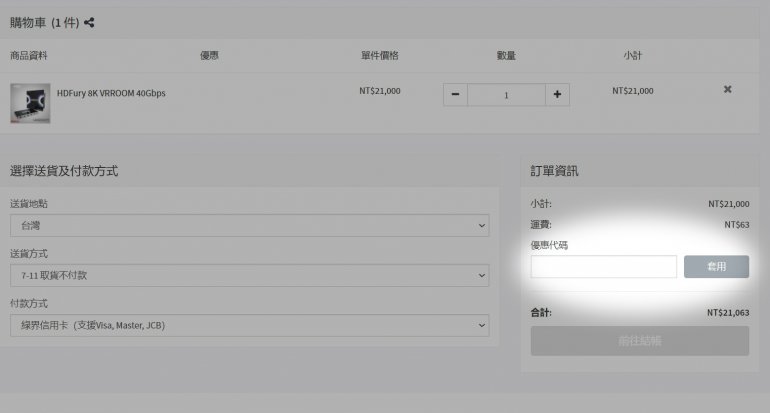Click the 選擇送貨及付款方式 section heading

64,171
